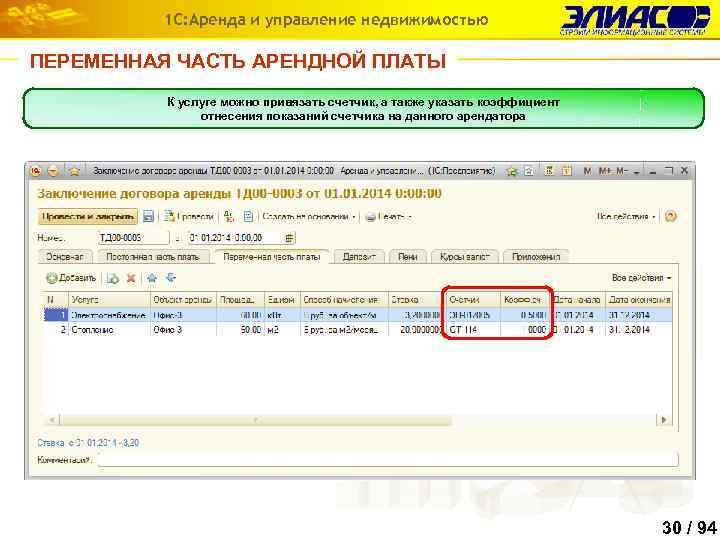Viewport: 720px width, 540px height.
Task: Open the 'Курсы валют' tab
Action: click(465, 257)
